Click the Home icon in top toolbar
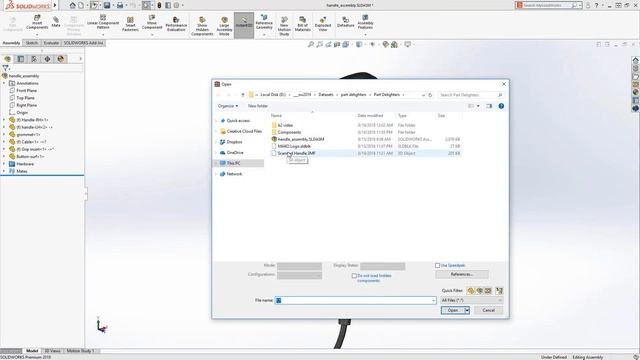This screenshot has height=360, width=640. point(72,5)
